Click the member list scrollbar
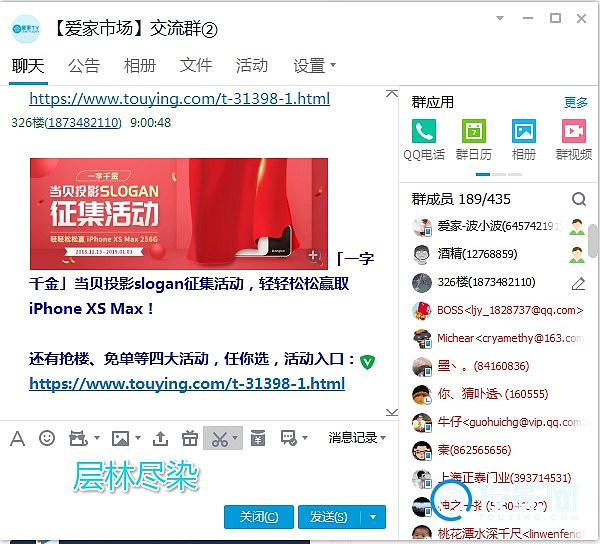Image resolution: width=600 pixels, height=544 pixels. pyautogui.click(x=593, y=241)
